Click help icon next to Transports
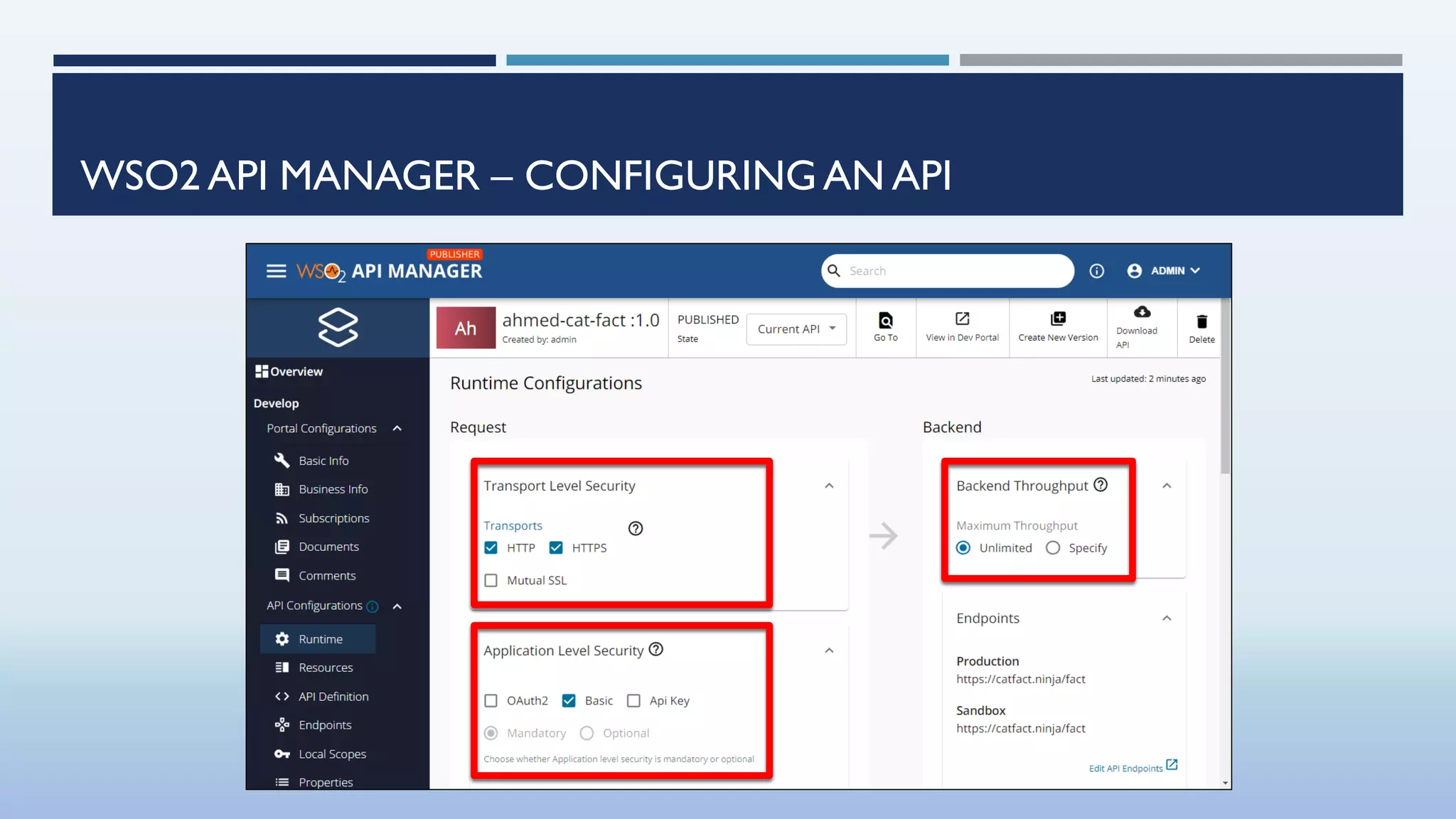Viewport: 1456px width, 819px height. pyautogui.click(x=636, y=528)
